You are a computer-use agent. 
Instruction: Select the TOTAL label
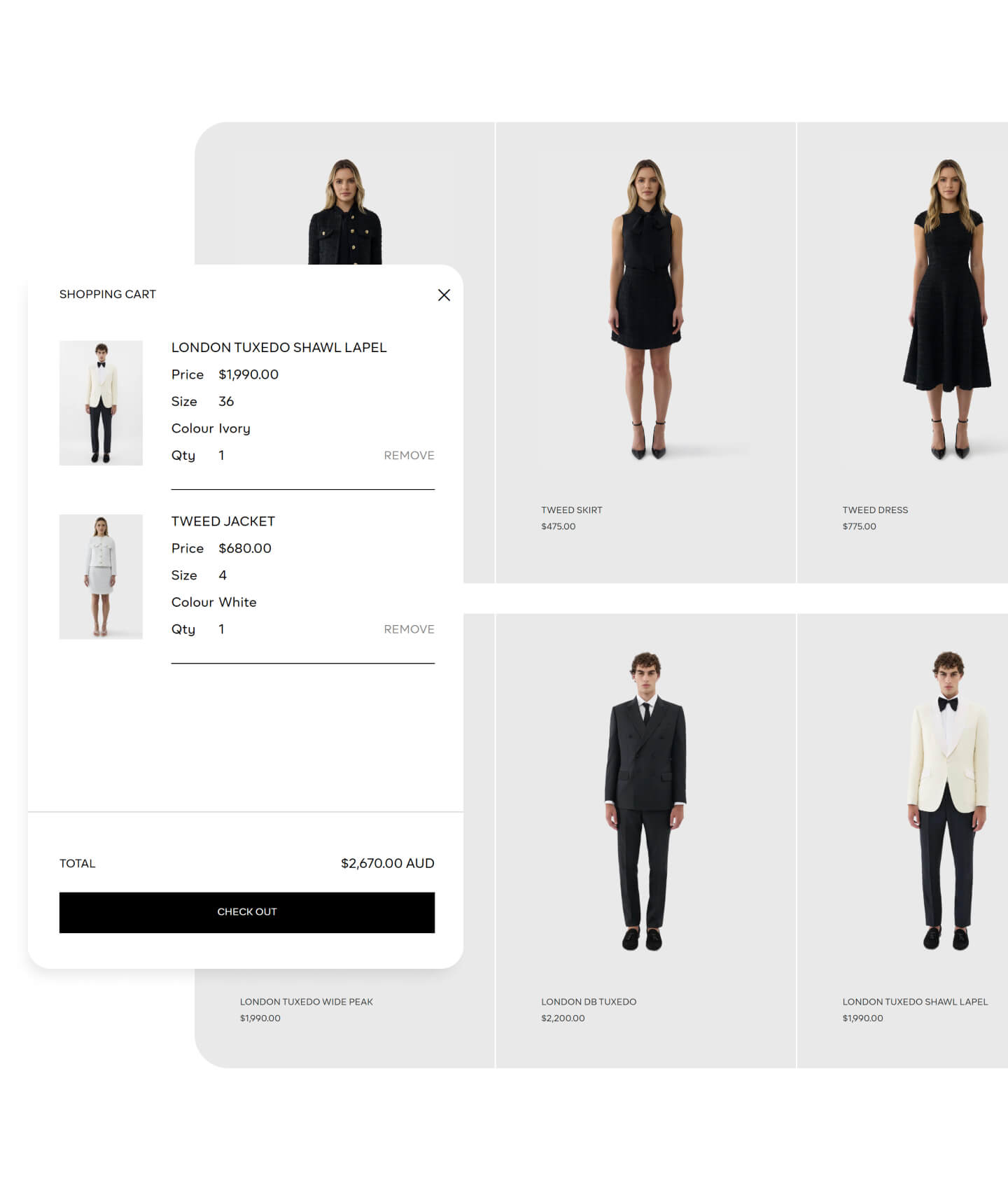pos(77,864)
